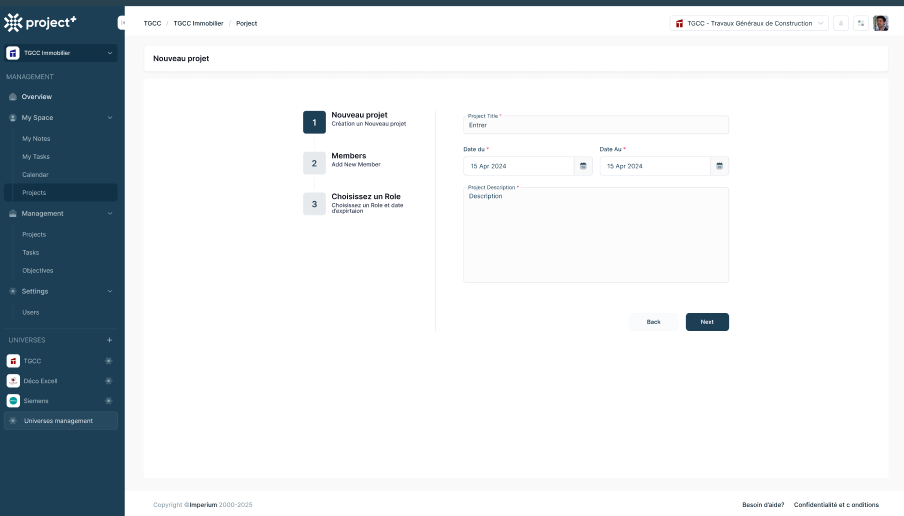Open settings gear for Déco Excell
Image resolution: width=904 pixels, height=516 pixels.
[x=108, y=381]
